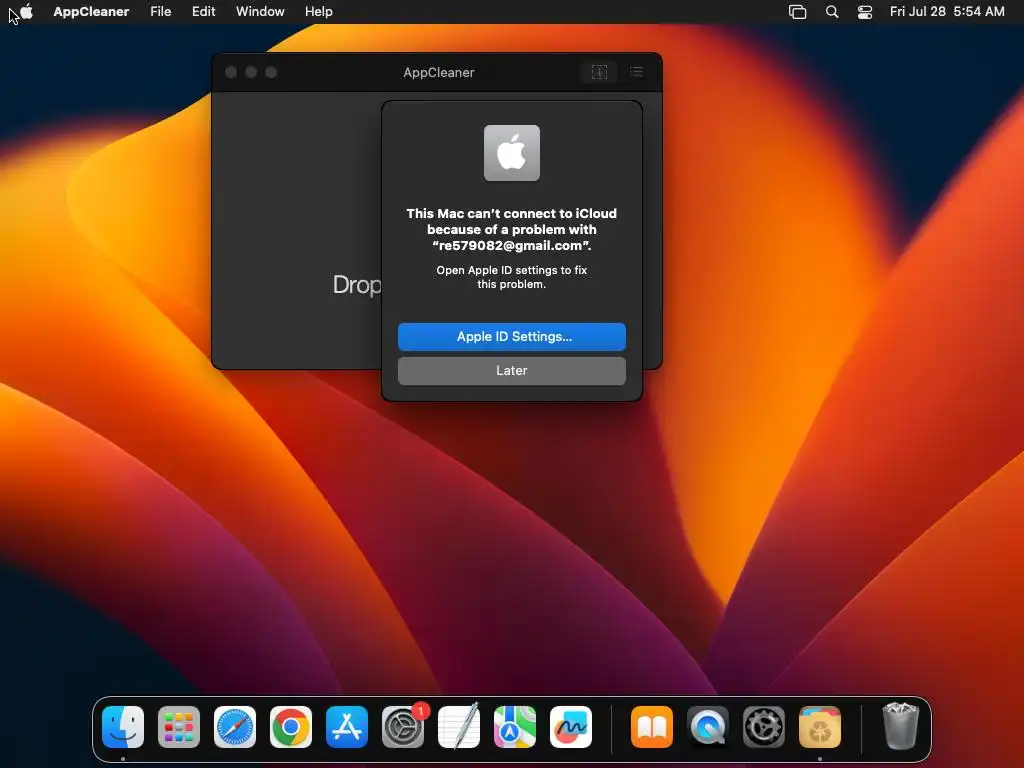The width and height of the screenshot is (1024, 768).
Task: Open Control Center in menu bar
Action: pos(865,12)
